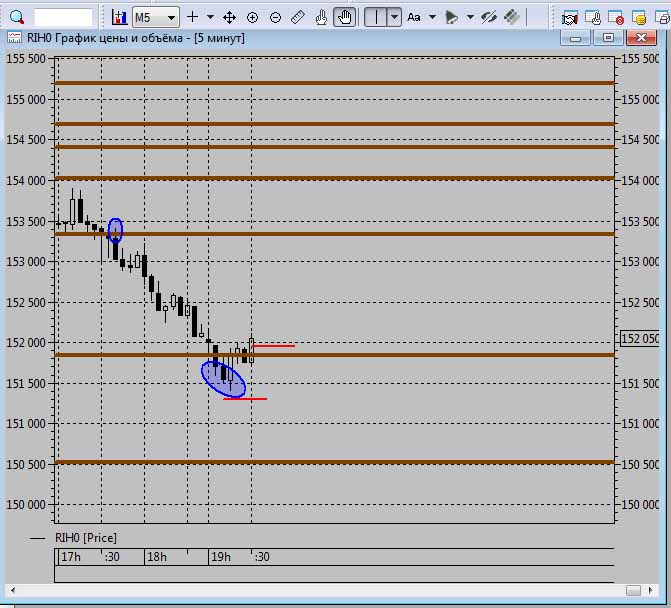Open the chart bars settings icon

pos(119,18)
